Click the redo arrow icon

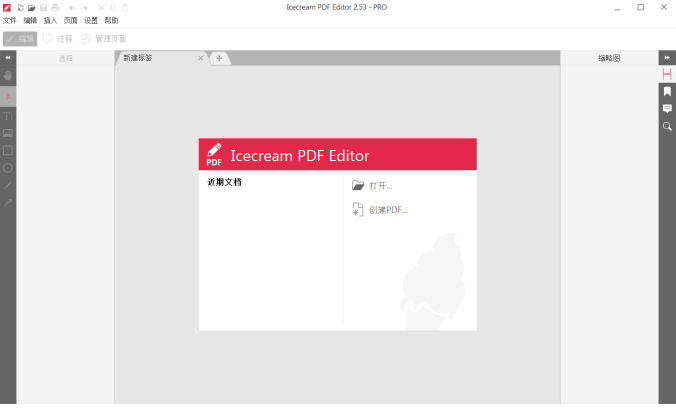point(84,7)
